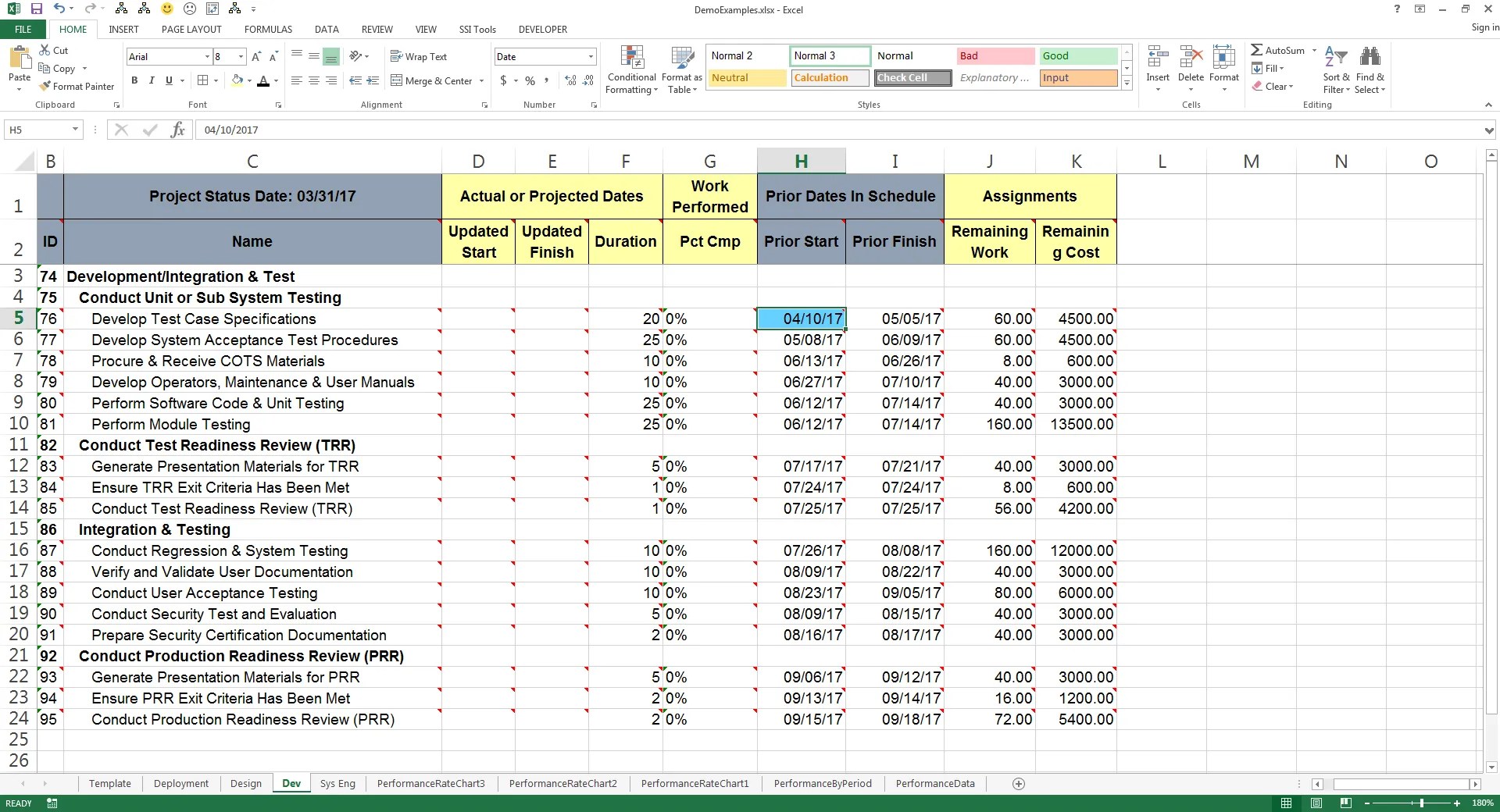This screenshot has width=1500, height=812.
Task: Toggle Bold formatting
Action: [x=134, y=80]
